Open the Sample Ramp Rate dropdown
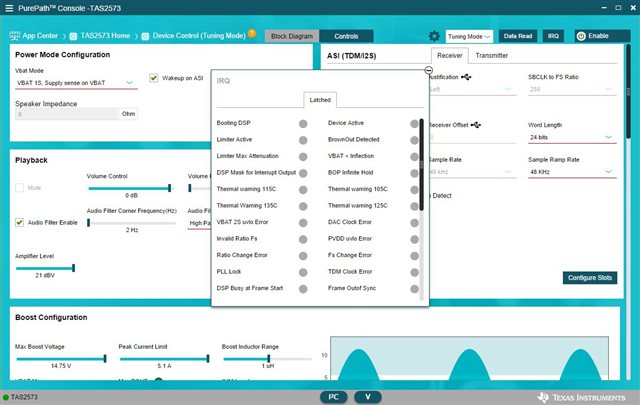This screenshot has width=640, height=405. coord(572,172)
